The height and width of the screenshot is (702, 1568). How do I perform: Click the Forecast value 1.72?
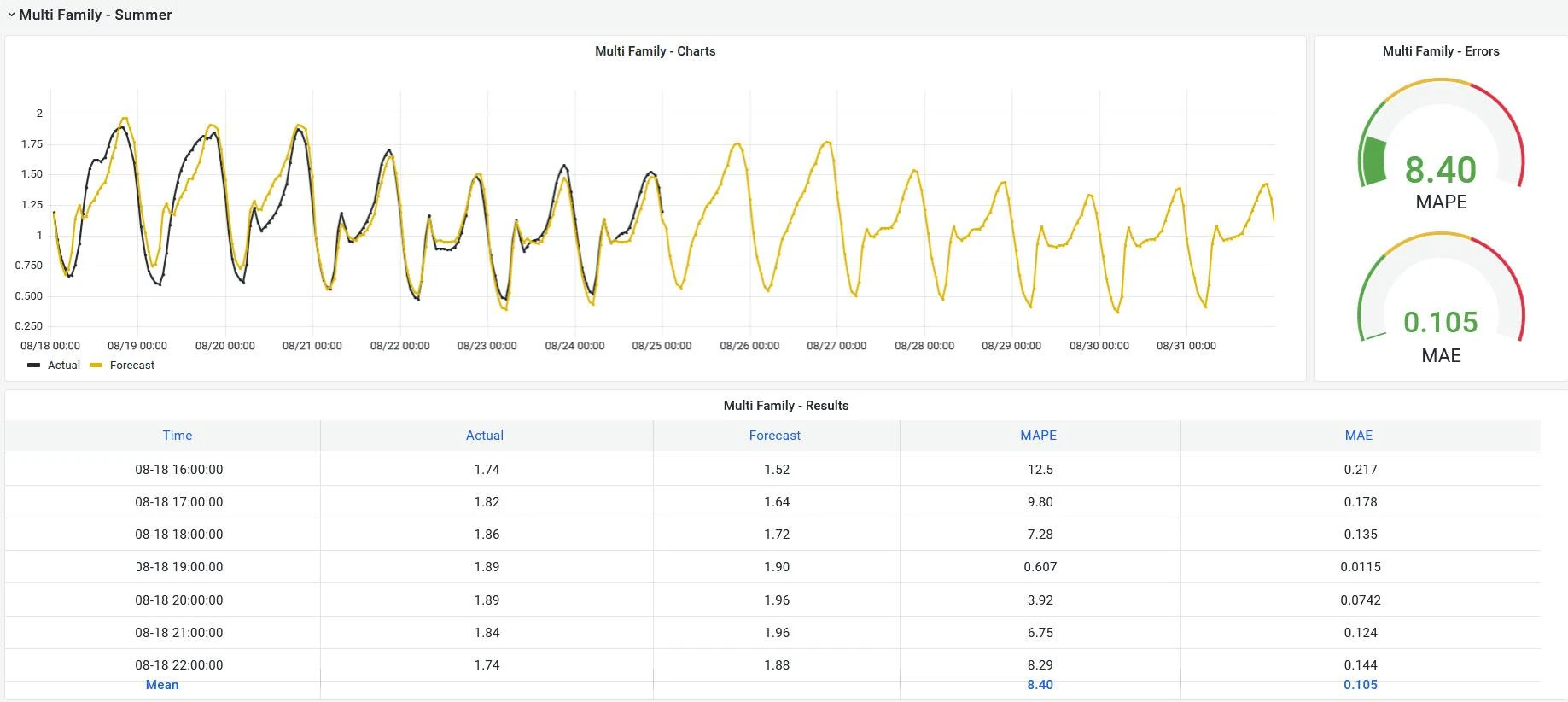point(777,535)
